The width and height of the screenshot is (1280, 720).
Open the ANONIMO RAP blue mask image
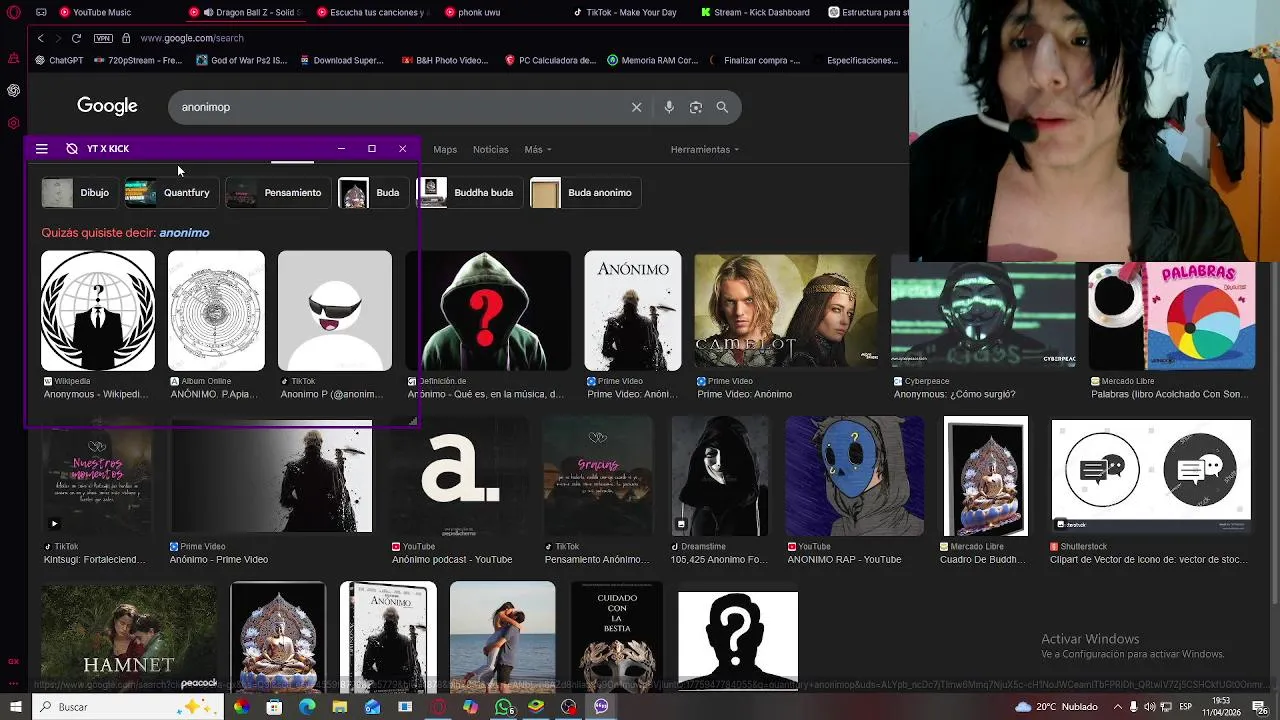(x=855, y=476)
